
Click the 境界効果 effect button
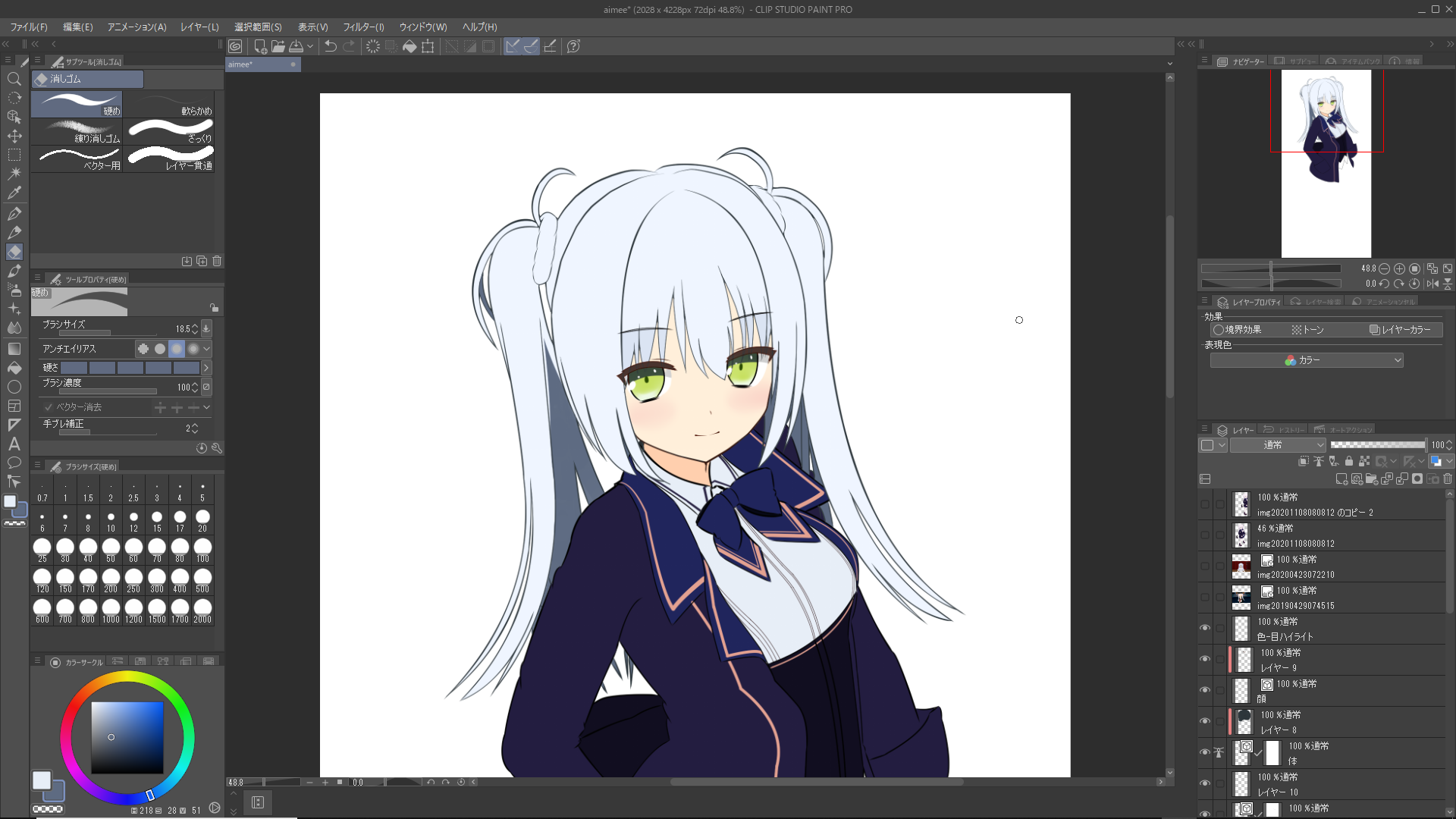[1237, 330]
